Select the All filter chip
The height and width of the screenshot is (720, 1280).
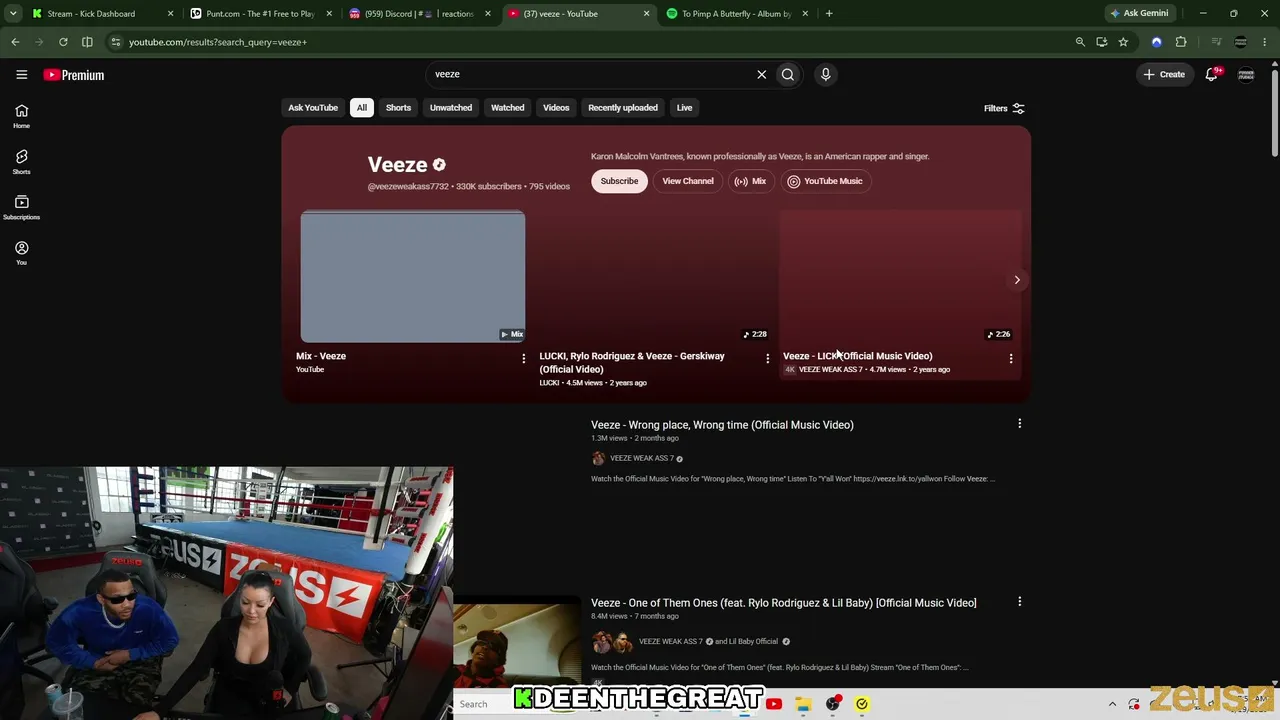point(362,108)
